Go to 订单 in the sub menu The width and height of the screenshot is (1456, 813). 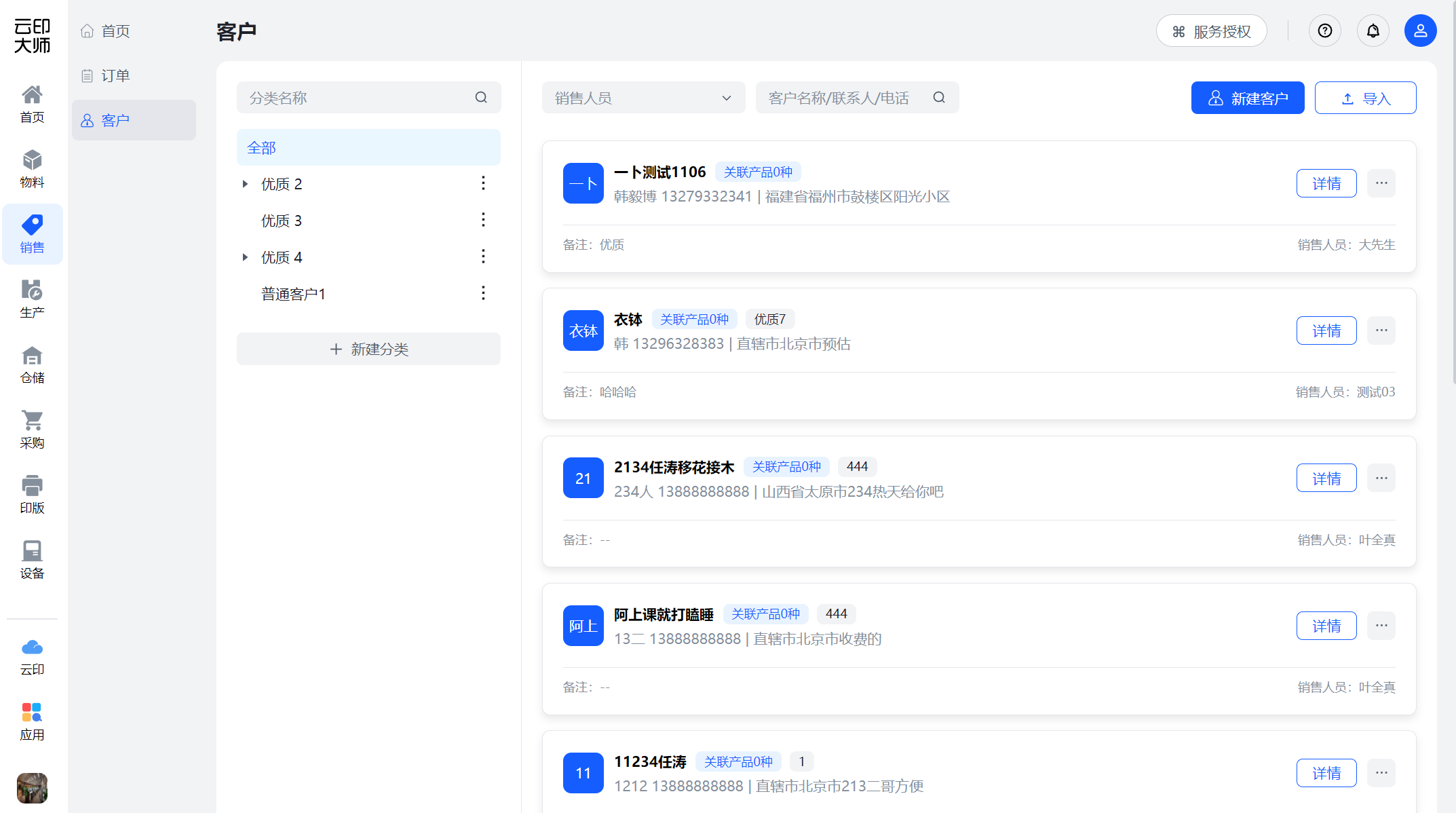tap(134, 76)
